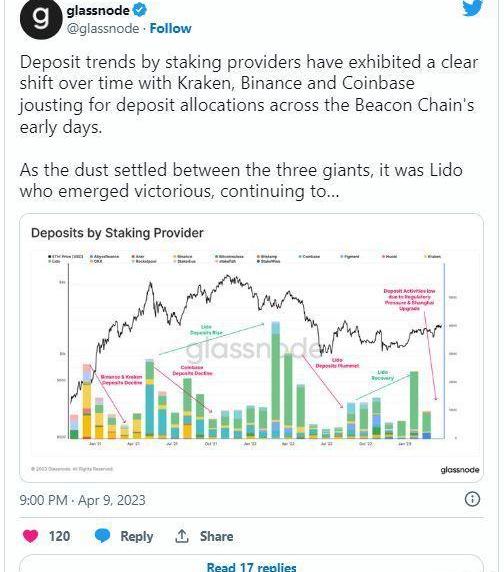Image resolution: width=504 pixels, height=572 pixels.
Task: Click the @glassnode handle
Action: (x=103, y=28)
